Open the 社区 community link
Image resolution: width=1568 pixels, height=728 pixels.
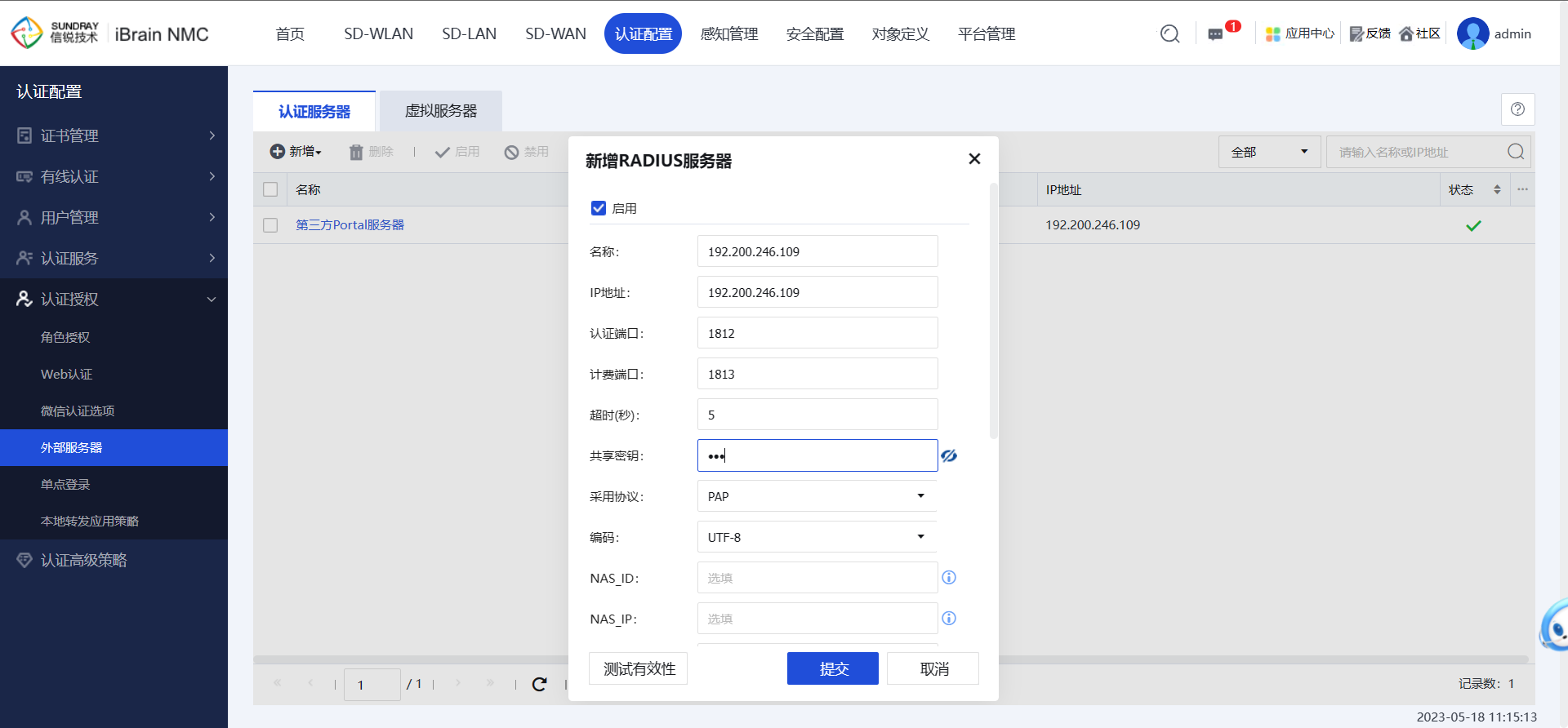[x=1419, y=33]
